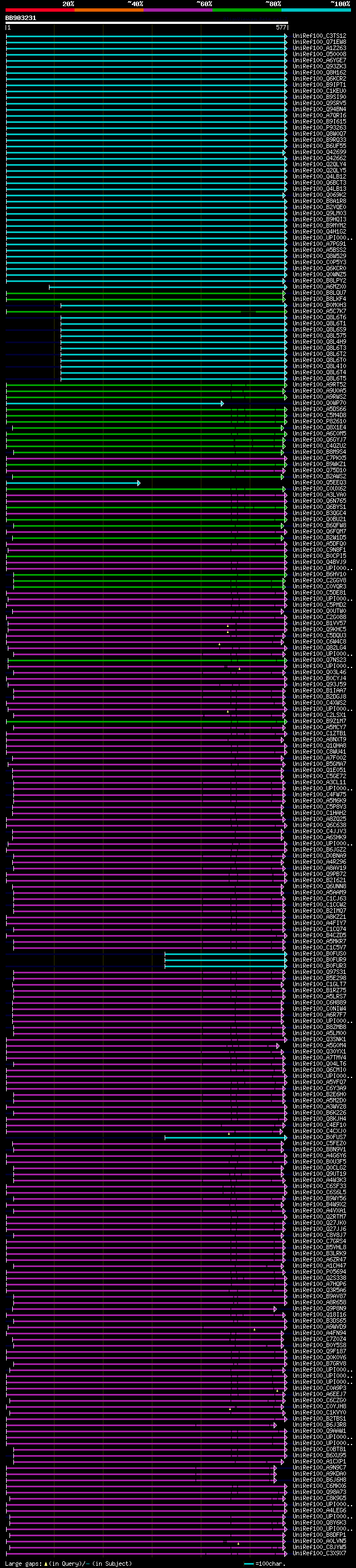Click the UniRef100_C6H889 hit label

click(x=319, y=1002)
